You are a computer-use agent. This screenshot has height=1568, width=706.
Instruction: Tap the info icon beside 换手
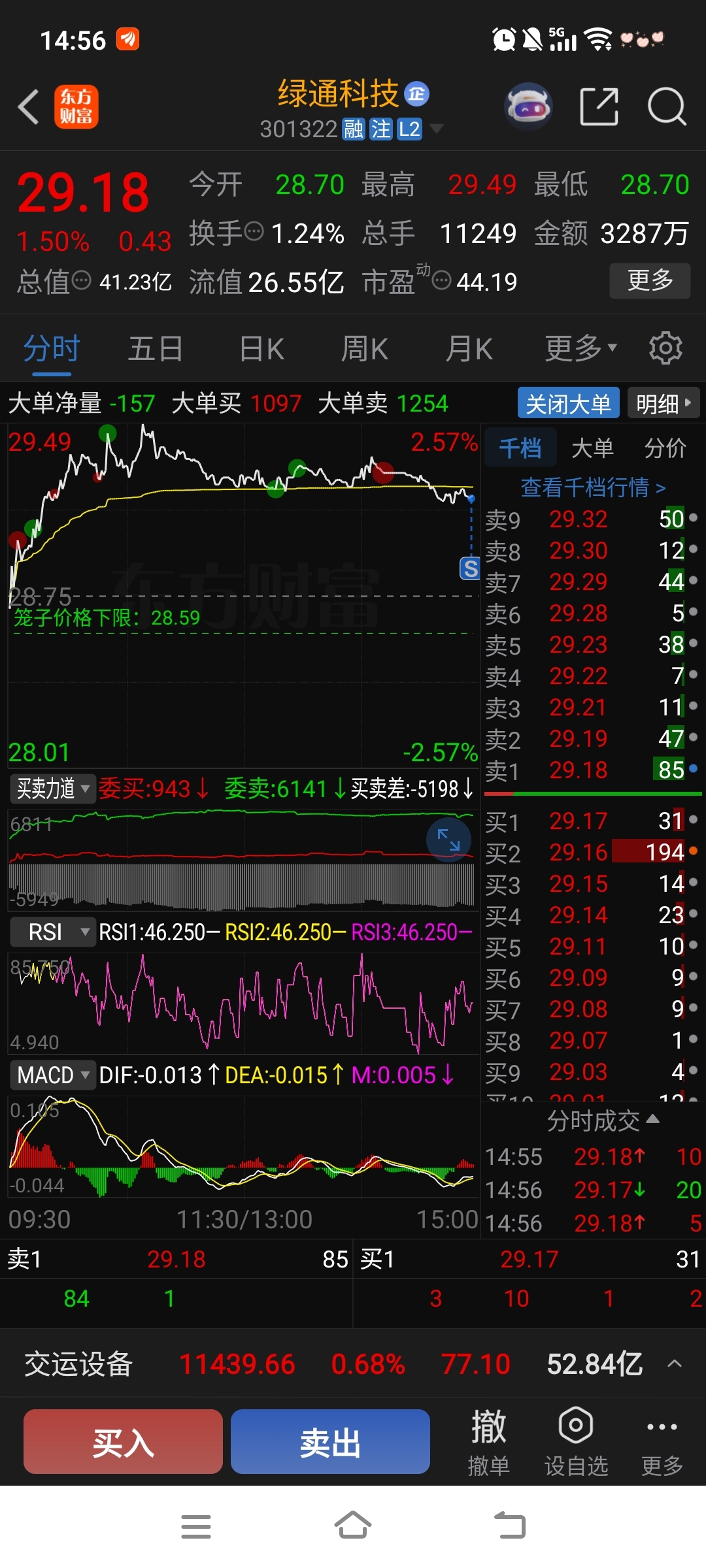(254, 231)
